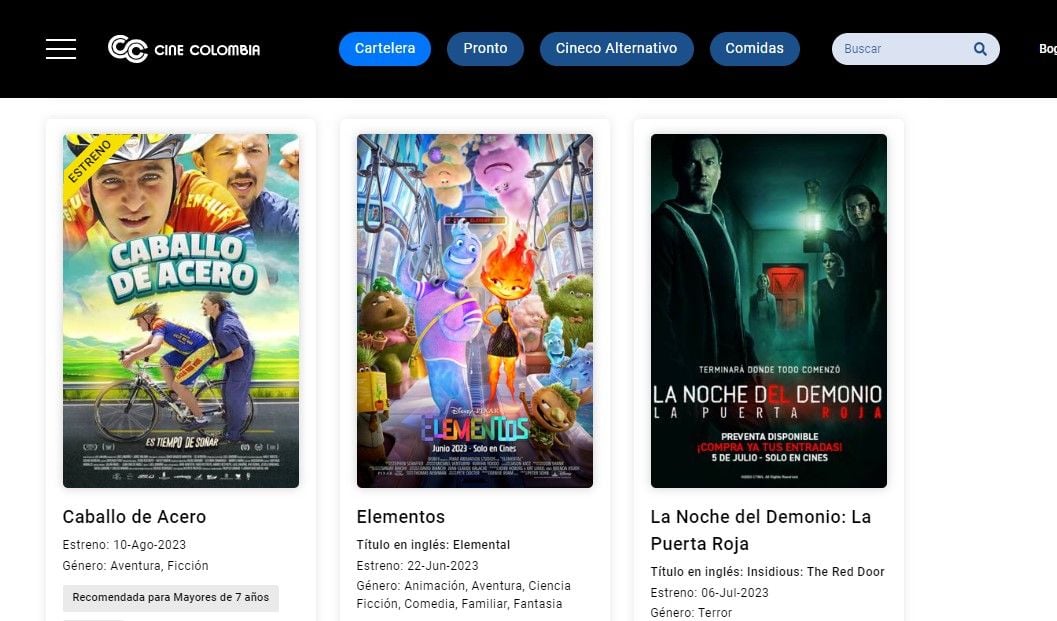Open La Noche del Demonio: La Puerta Roja
Viewport: 1057px width, 621px height.
coord(760,530)
